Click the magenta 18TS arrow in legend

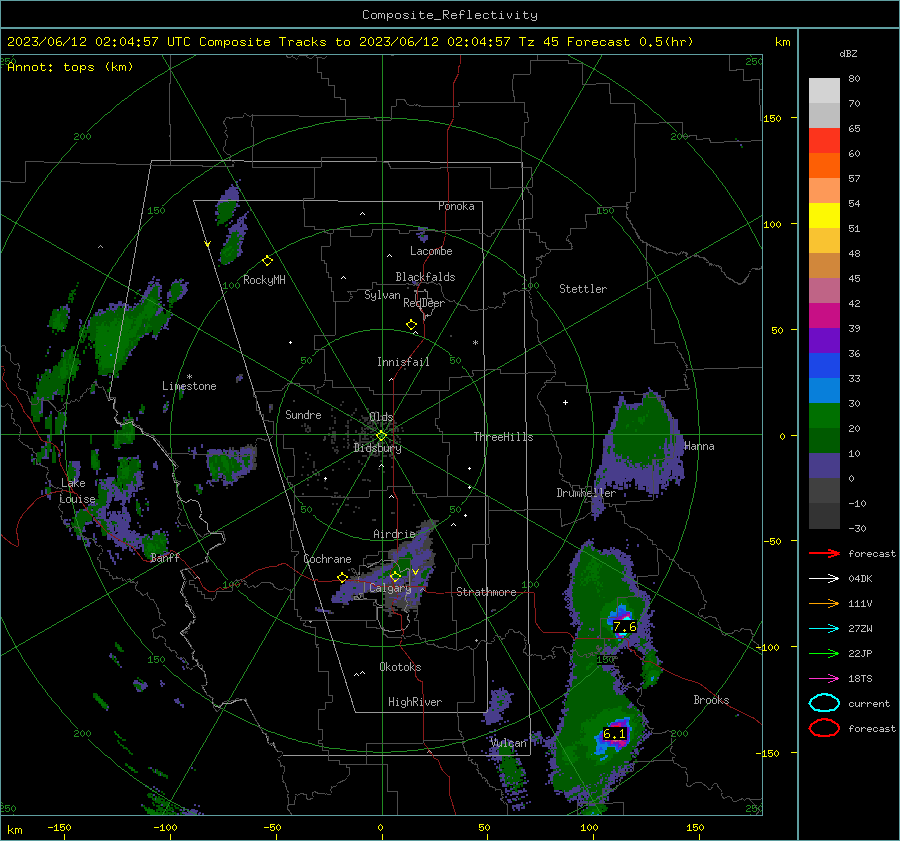pos(824,679)
